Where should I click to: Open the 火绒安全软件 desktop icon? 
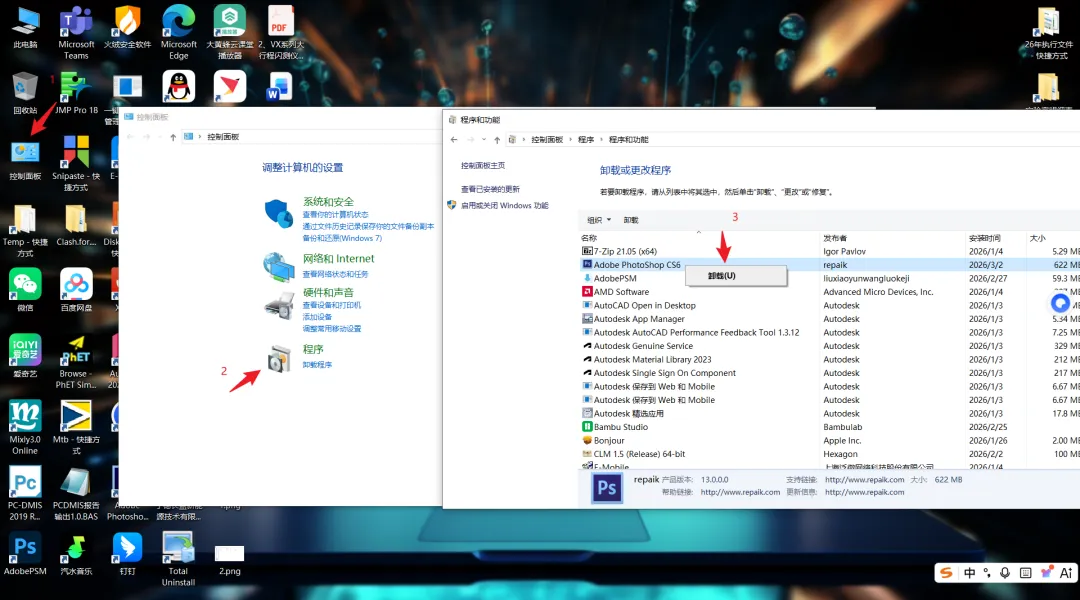coord(127,28)
